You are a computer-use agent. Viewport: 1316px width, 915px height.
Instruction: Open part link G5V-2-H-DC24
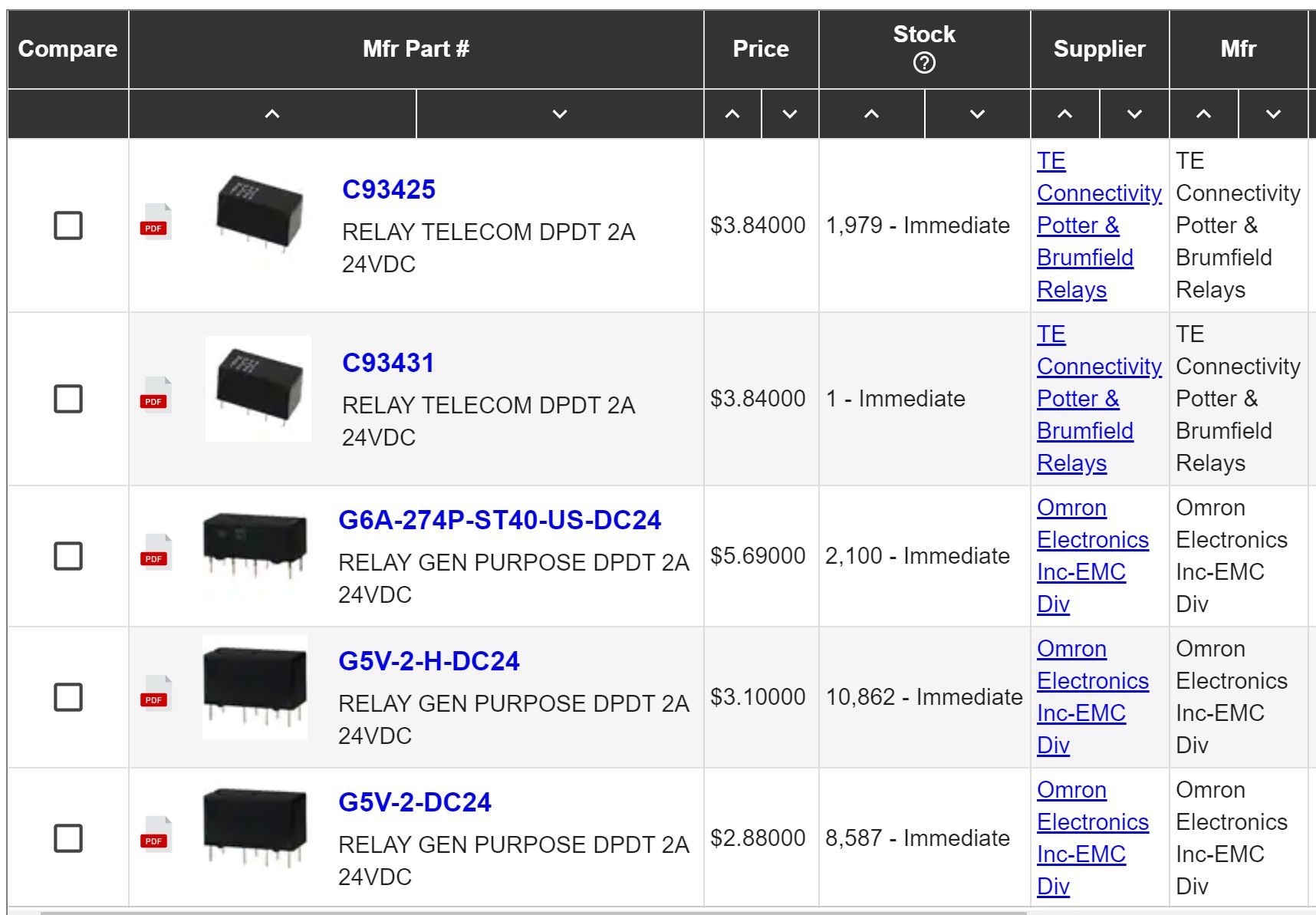pos(429,661)
